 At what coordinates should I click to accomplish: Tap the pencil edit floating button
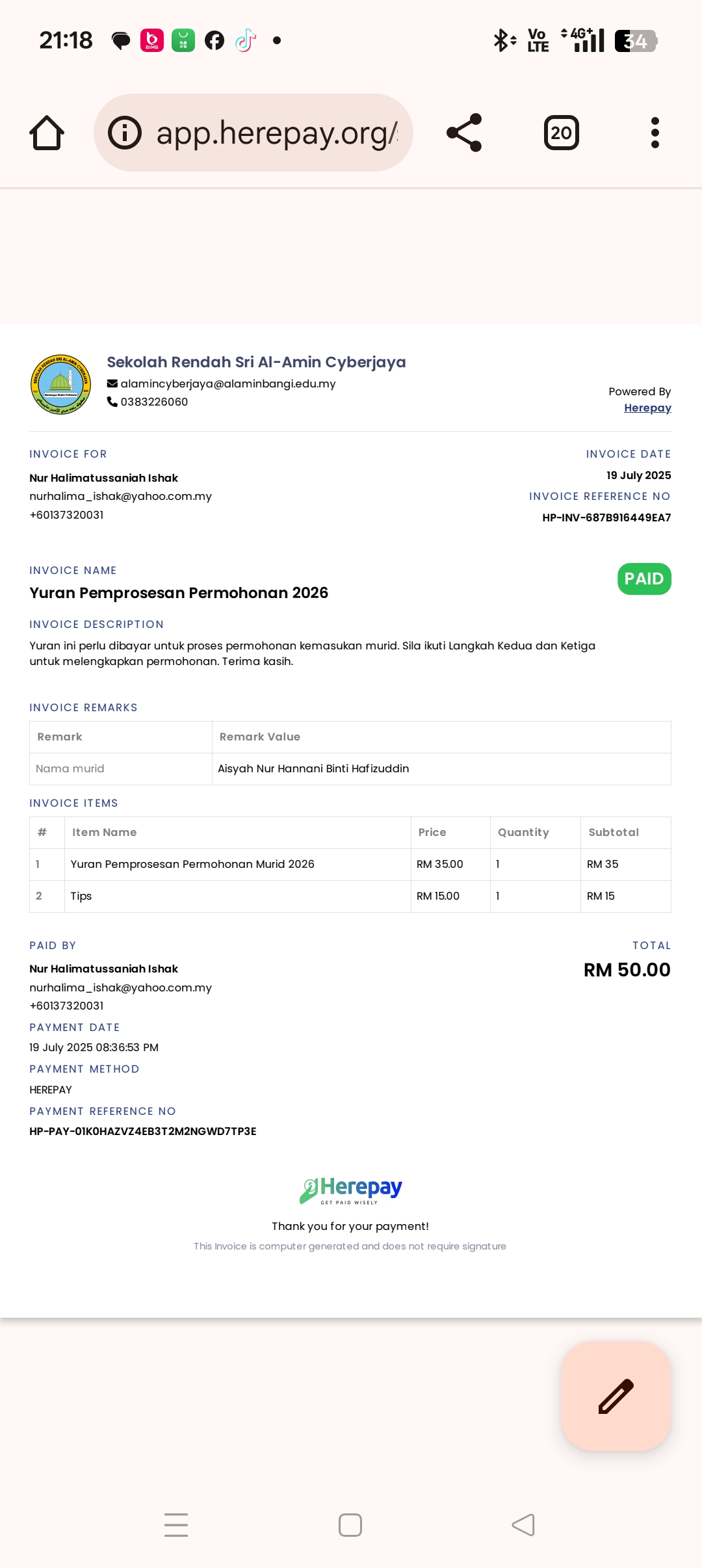(616, 1396)
